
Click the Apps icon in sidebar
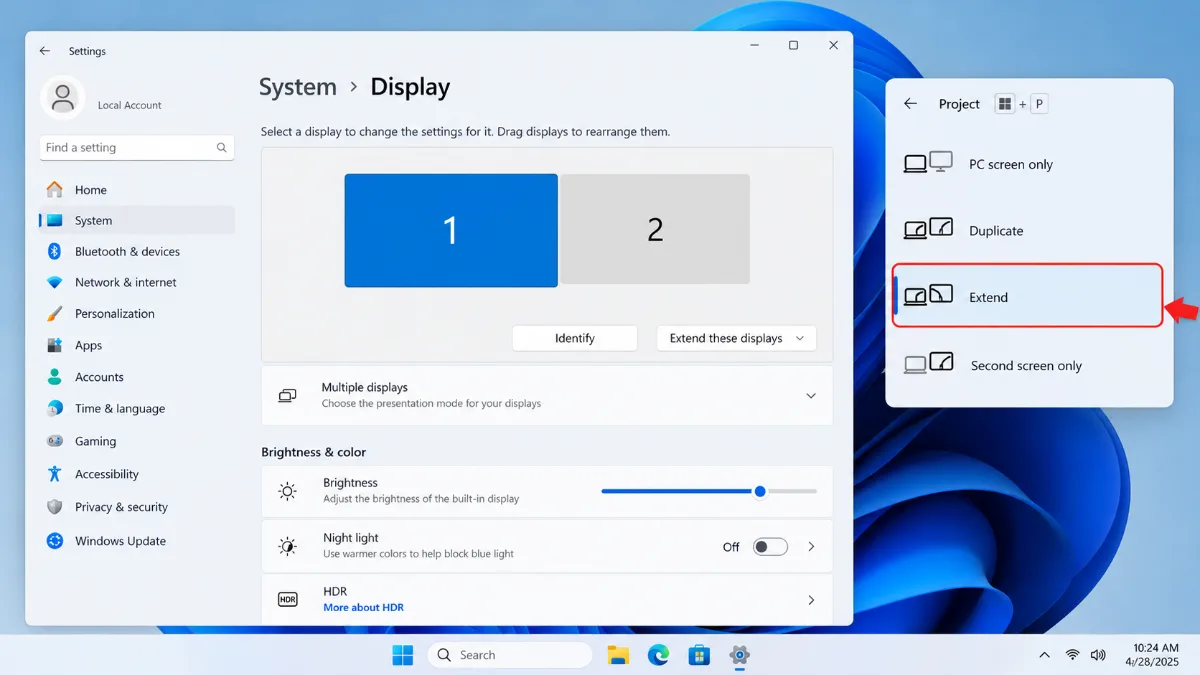tap(55, 345)
